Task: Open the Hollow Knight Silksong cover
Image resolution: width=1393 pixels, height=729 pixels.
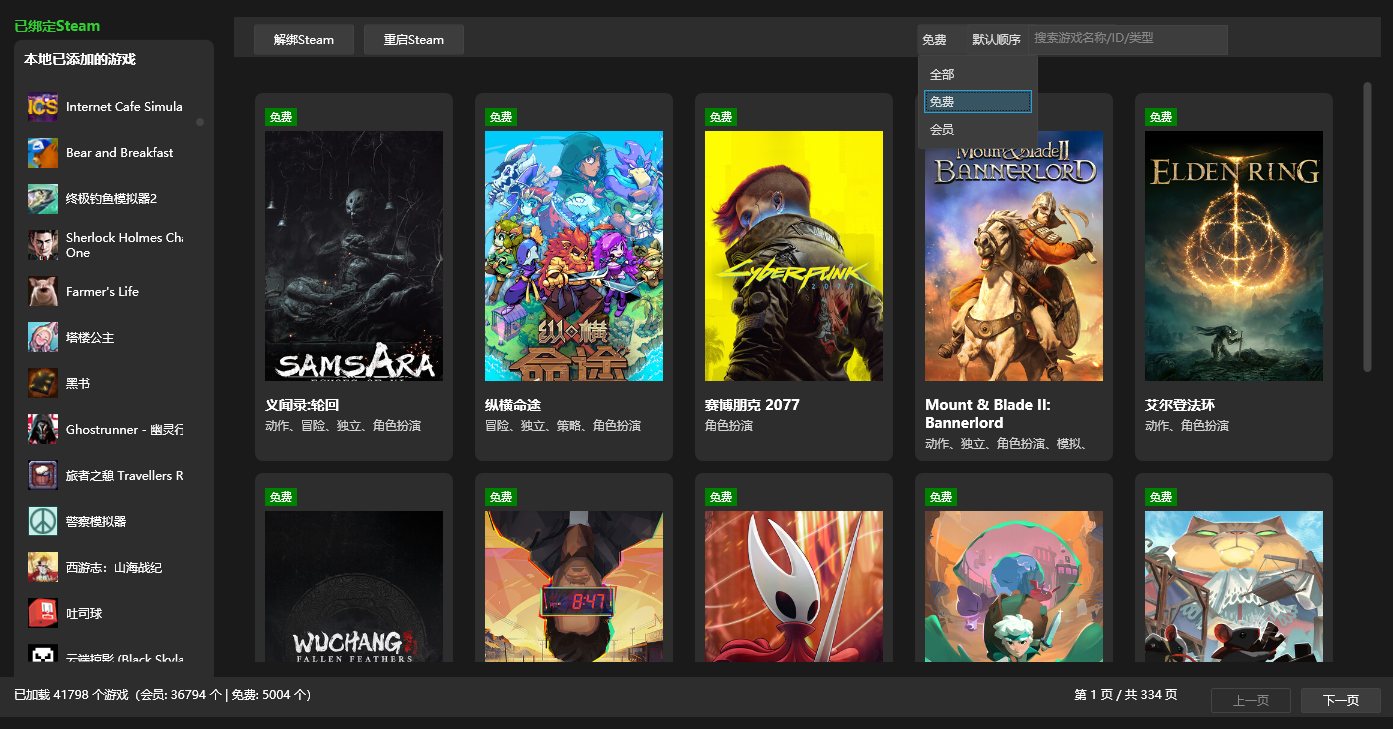Action: pos(794,586)
